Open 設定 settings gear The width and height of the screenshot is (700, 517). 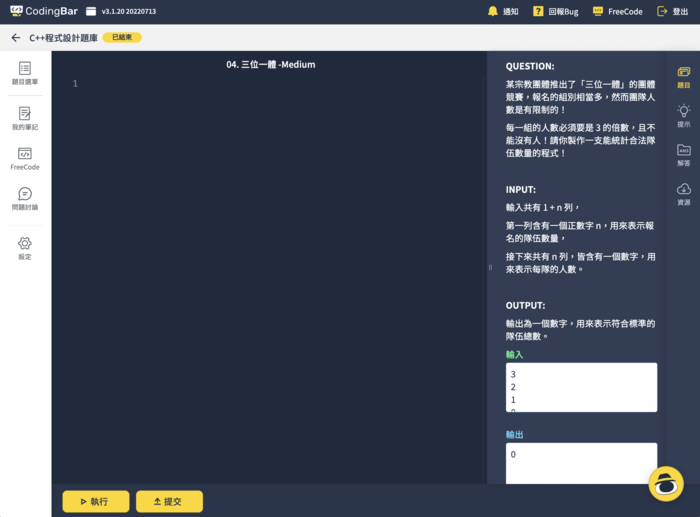point(25,247)
